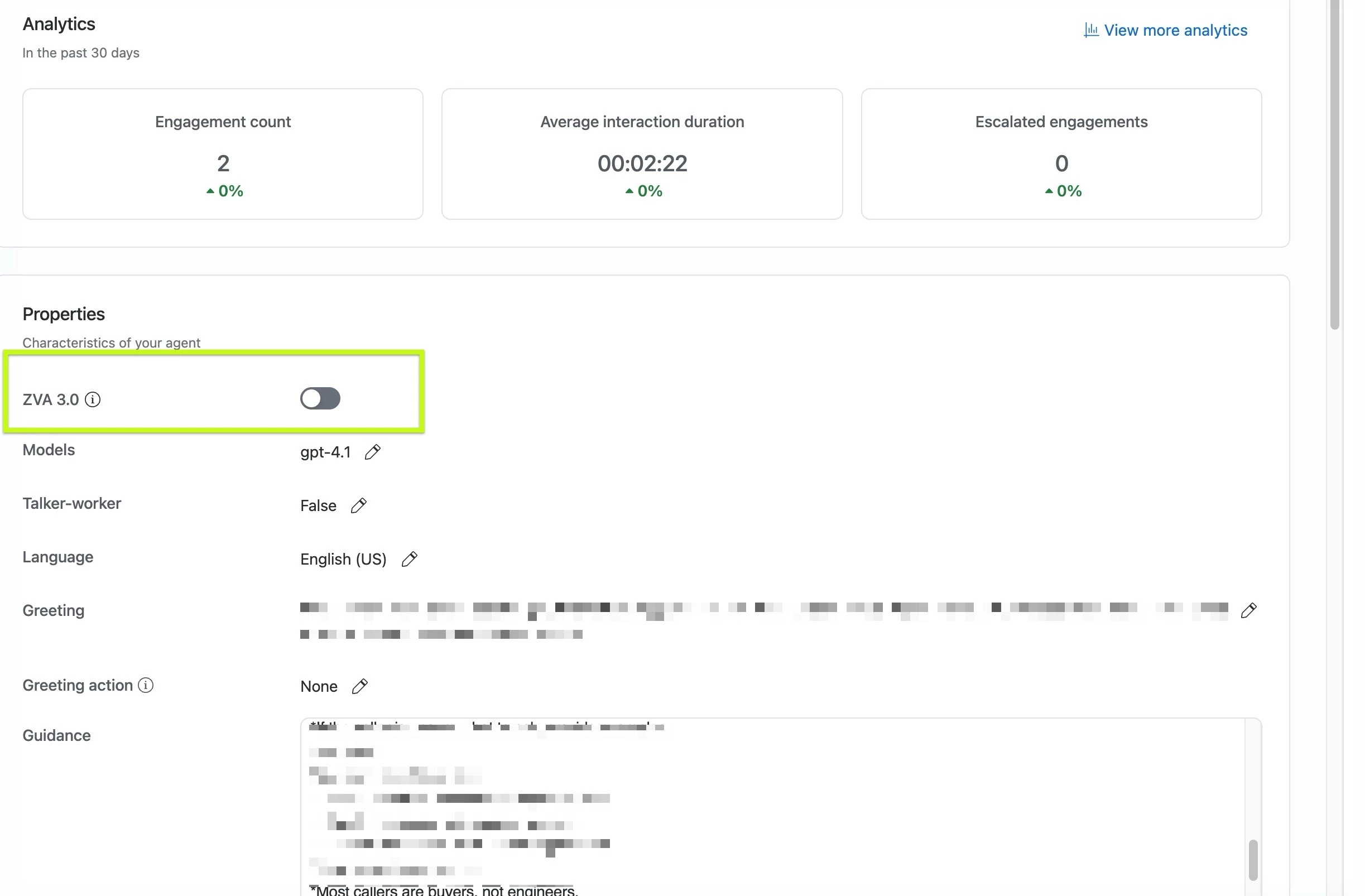This screenshot has height=896, width=1365.
Task: Edit the Models value with pencil icon
Action: pos(372,452)
